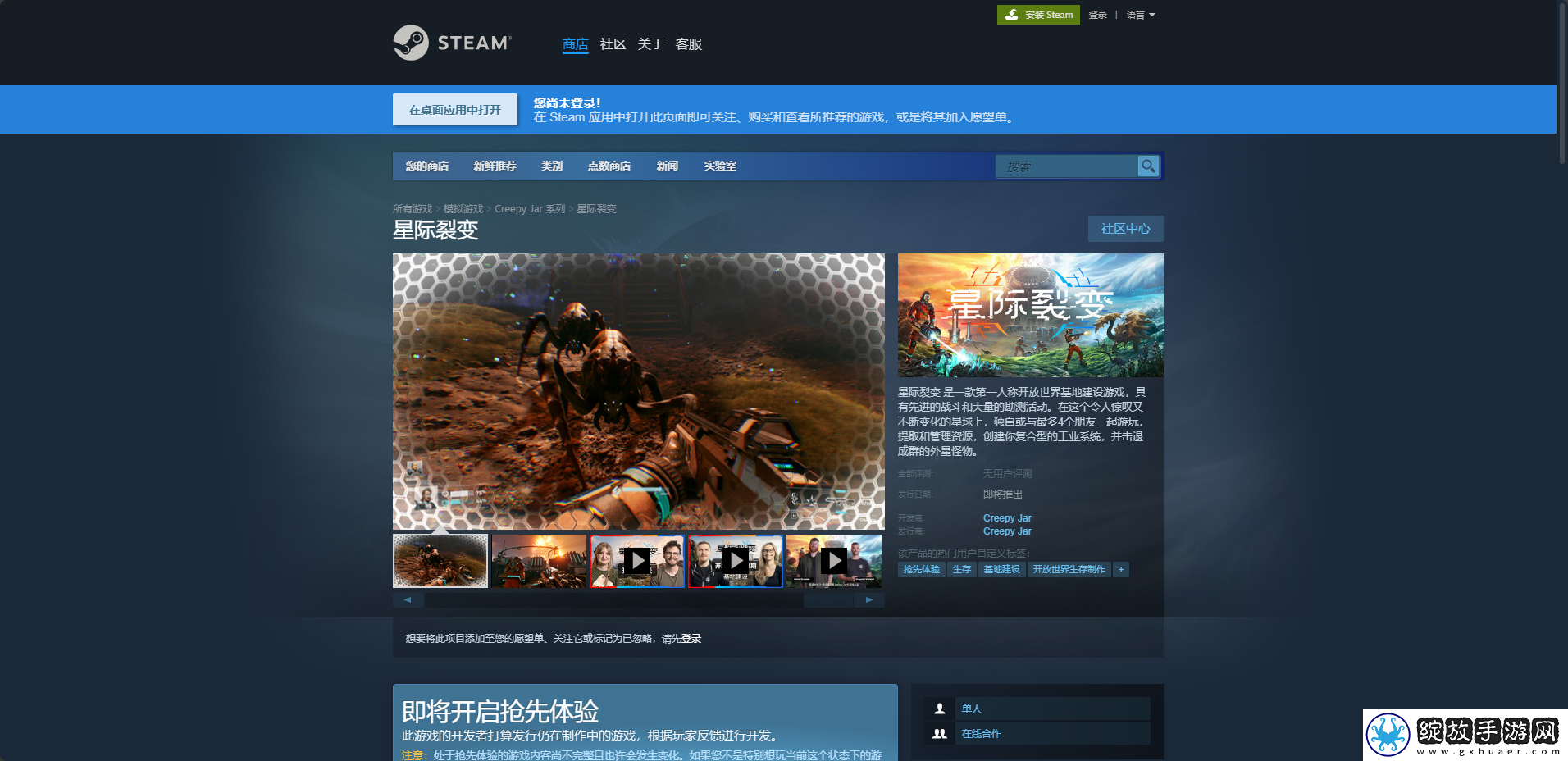The image size is (1568, 761).
Task: Open the developer Creepy Jar link
Action: pyautogui.click(x=1007, y=518)
